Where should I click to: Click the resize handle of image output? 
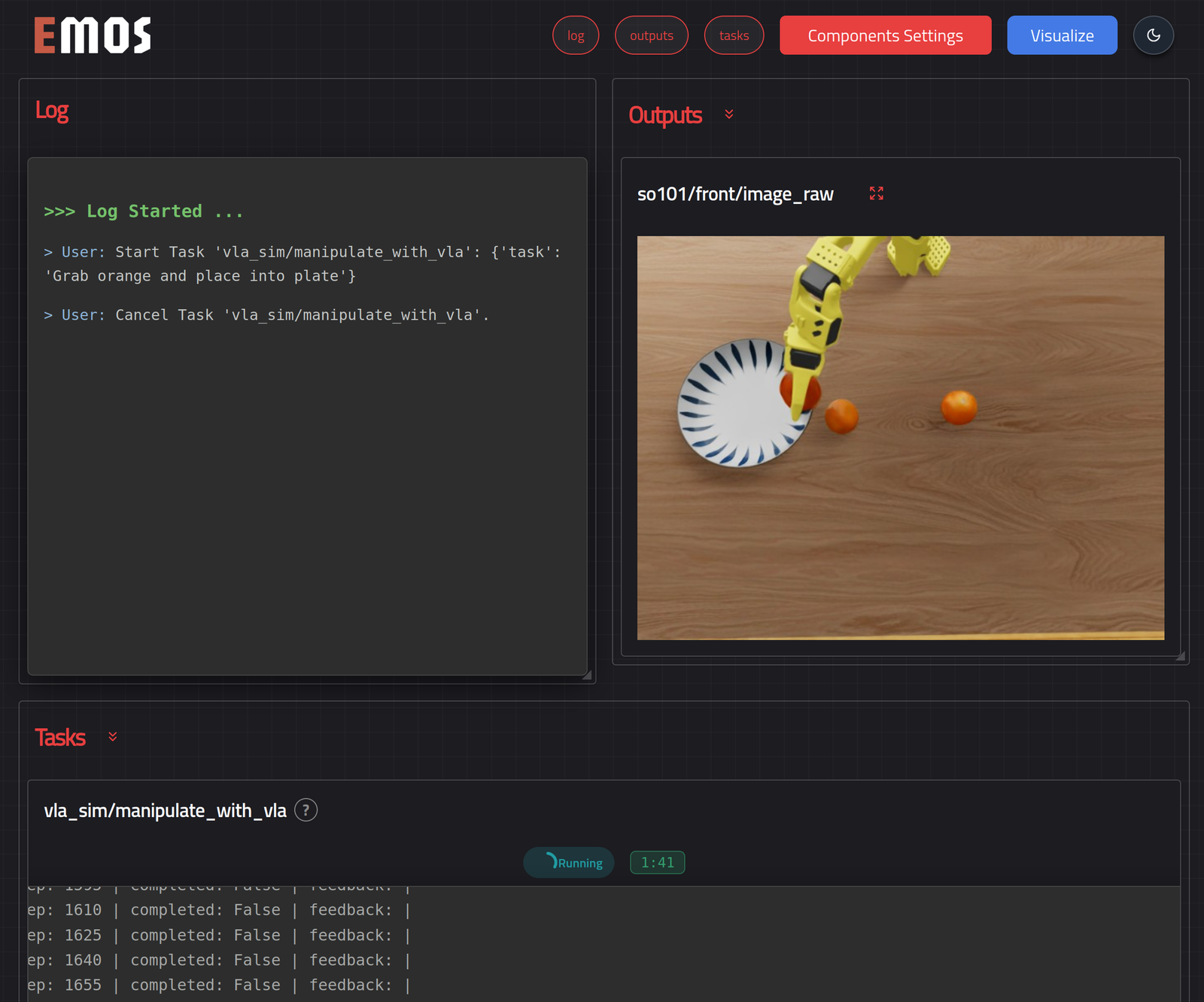coord(1180,656)
